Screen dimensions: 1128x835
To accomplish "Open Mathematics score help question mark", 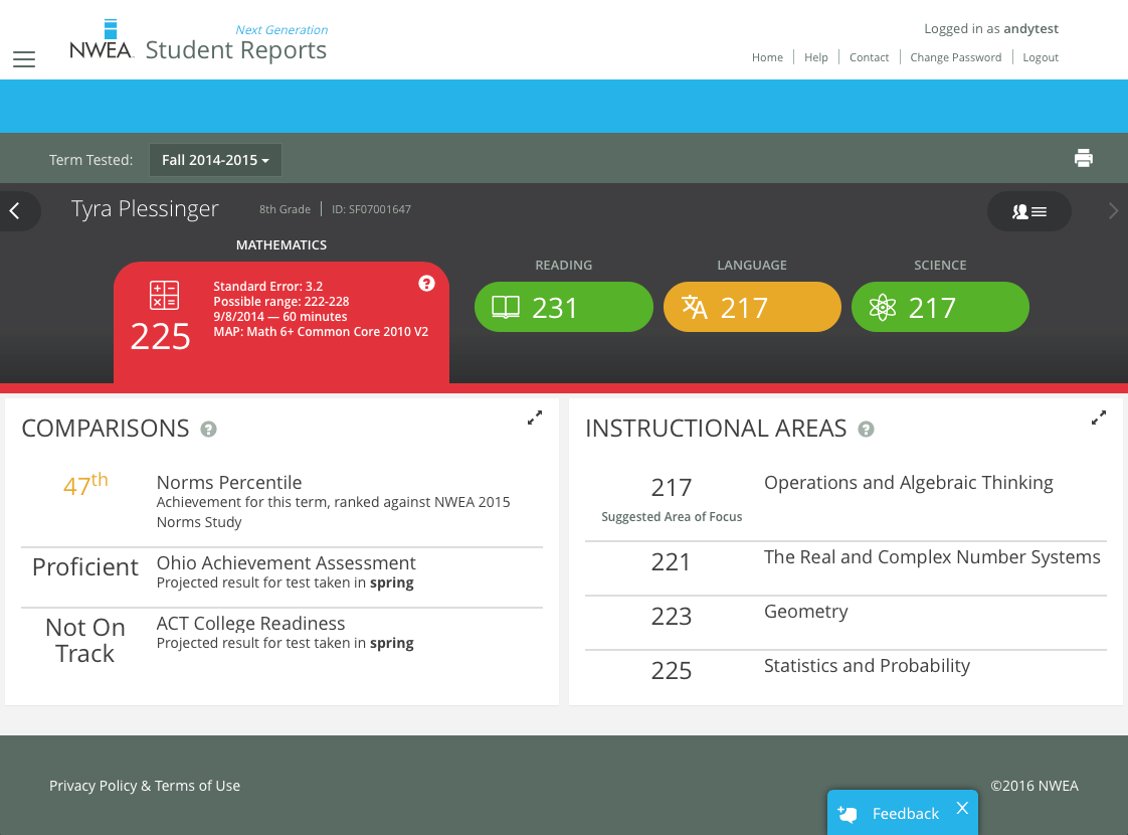I will coord(427,283).
